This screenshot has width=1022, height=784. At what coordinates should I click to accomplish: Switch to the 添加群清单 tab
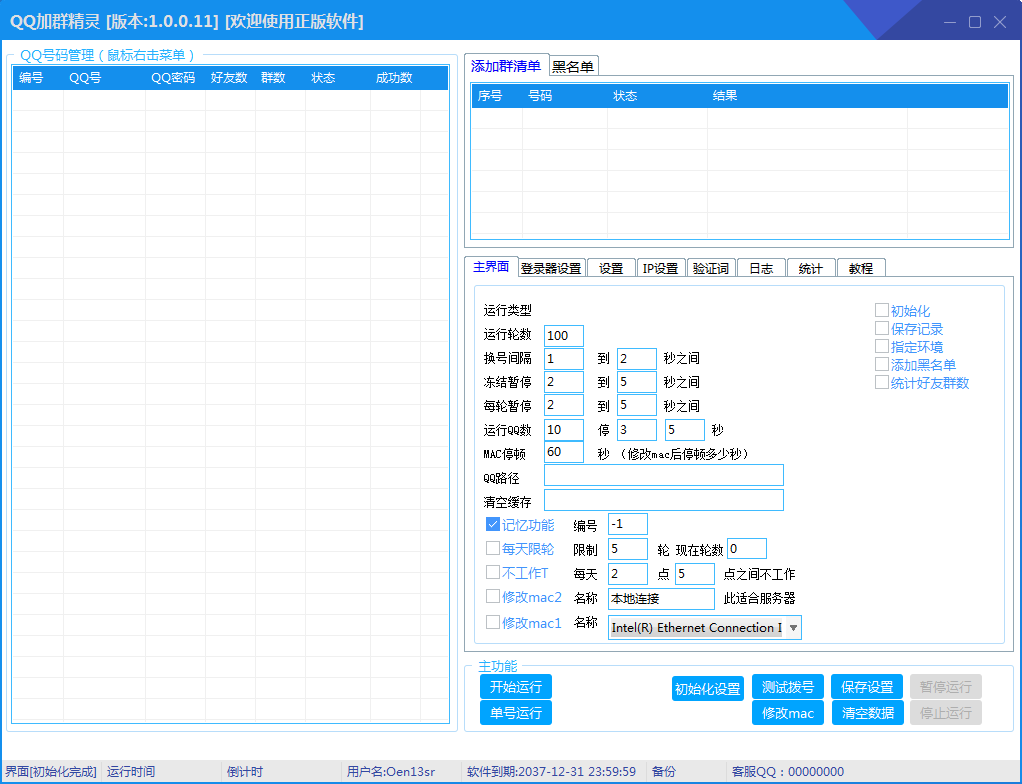click(506, 66)
